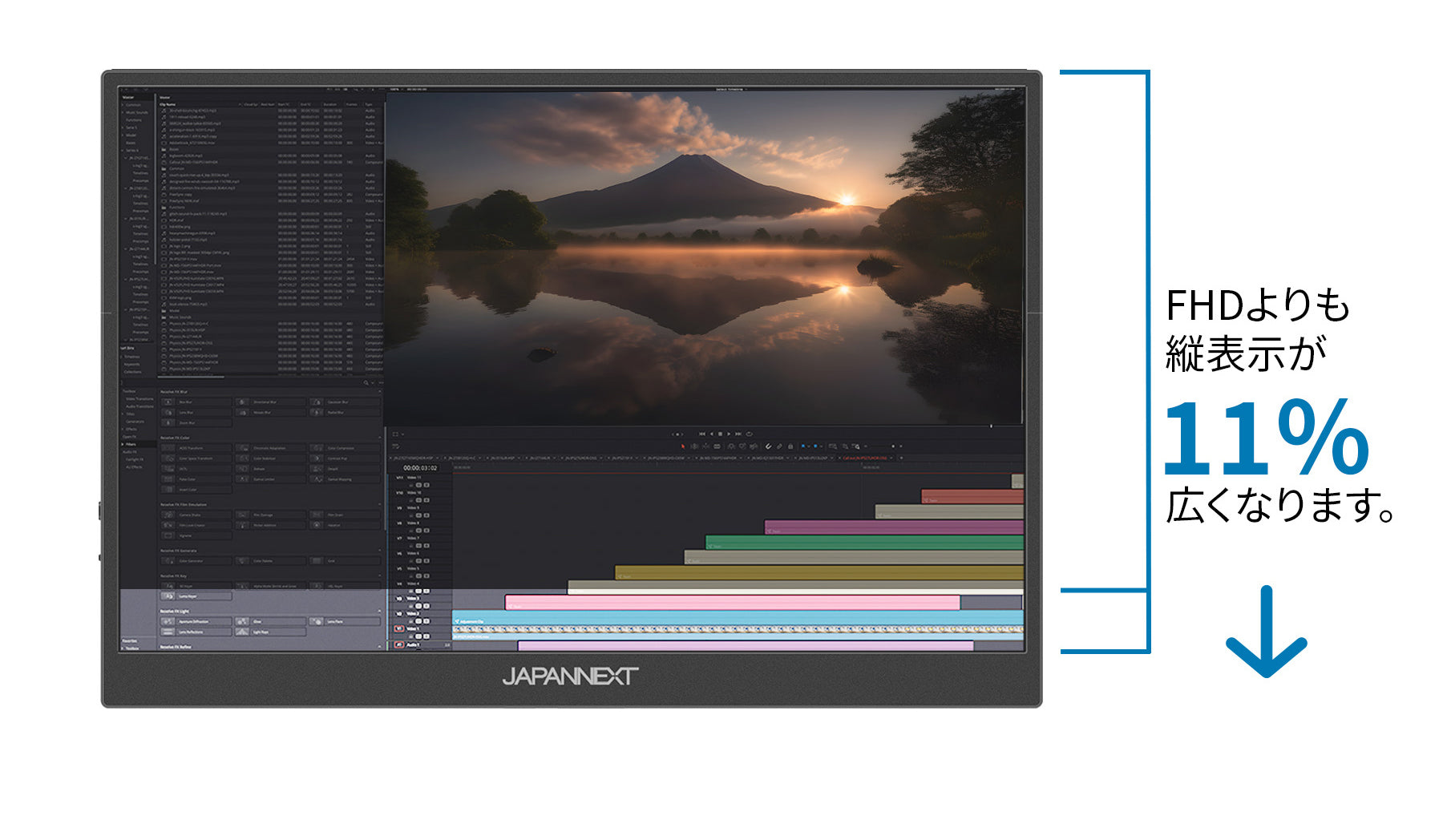This screenshot has width=1443, height=840.
Task: Toggle loop playback icon
Action: coord(749,434)
